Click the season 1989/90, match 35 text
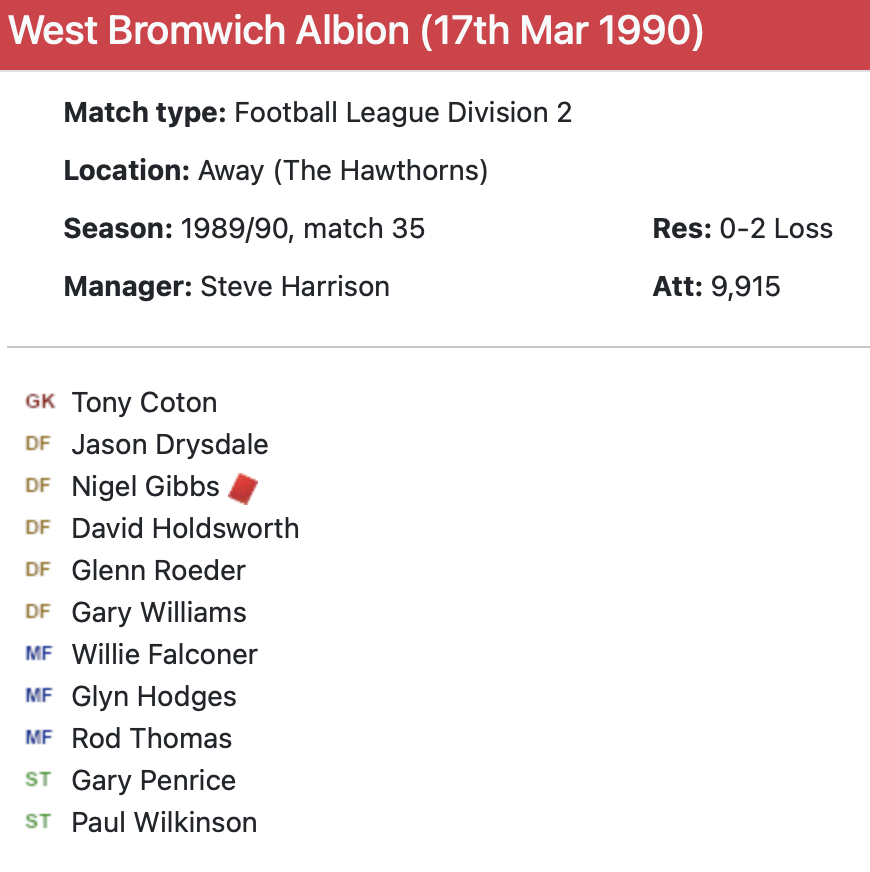The image size is (870, 872). (x=302, y=229)
